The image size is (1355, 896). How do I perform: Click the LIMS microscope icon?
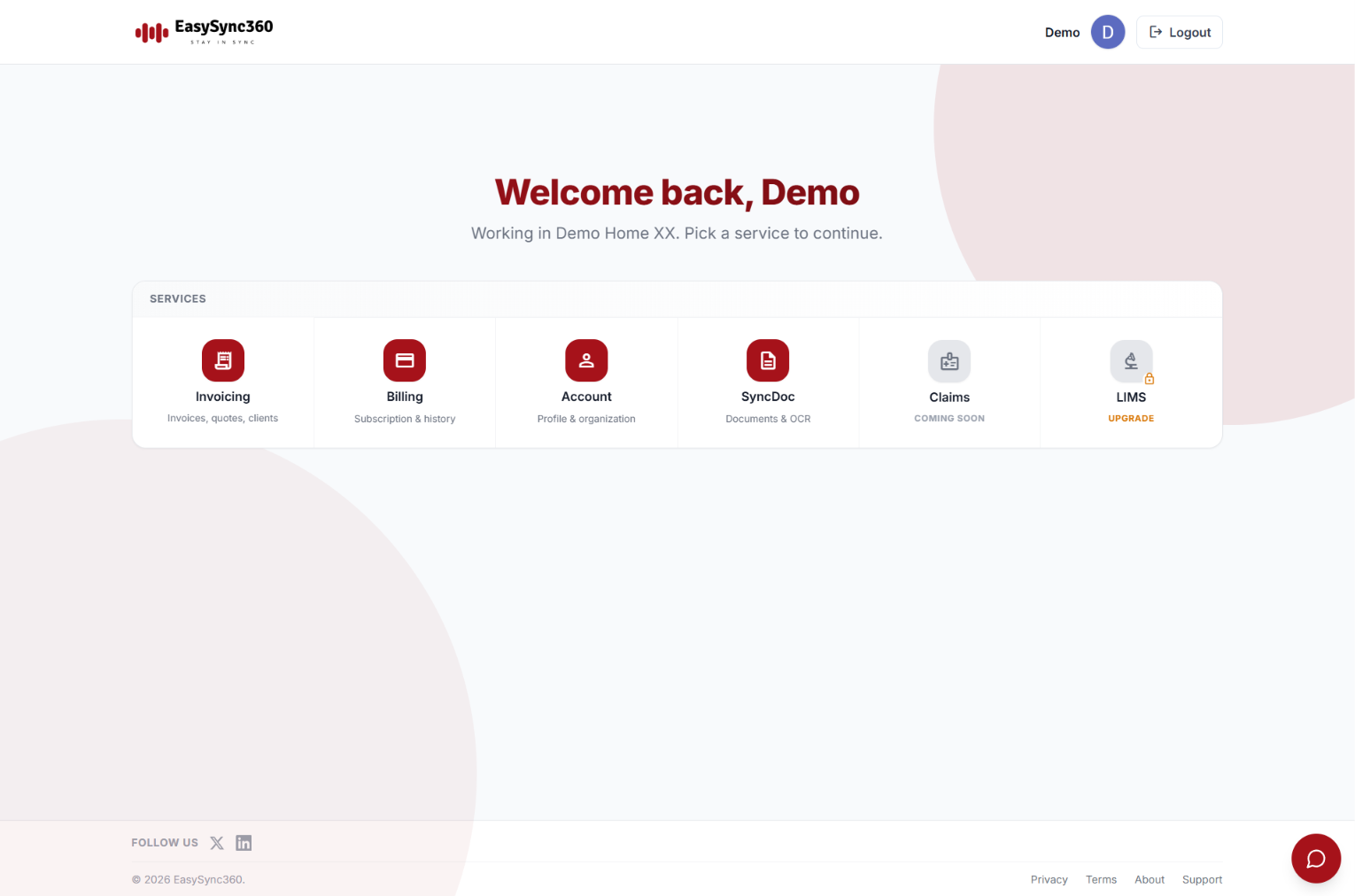click(1131, 361)
